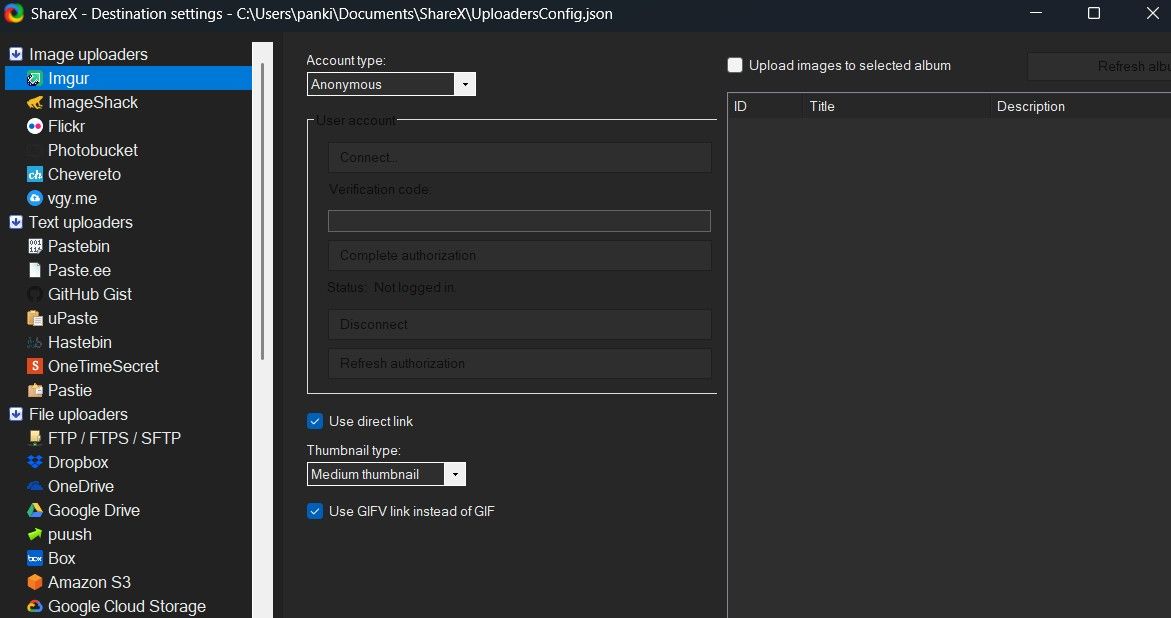Click the Verification code input field
Viewport: 1171px width, 618px height.
pyautogui.click(x=519, y=221)
